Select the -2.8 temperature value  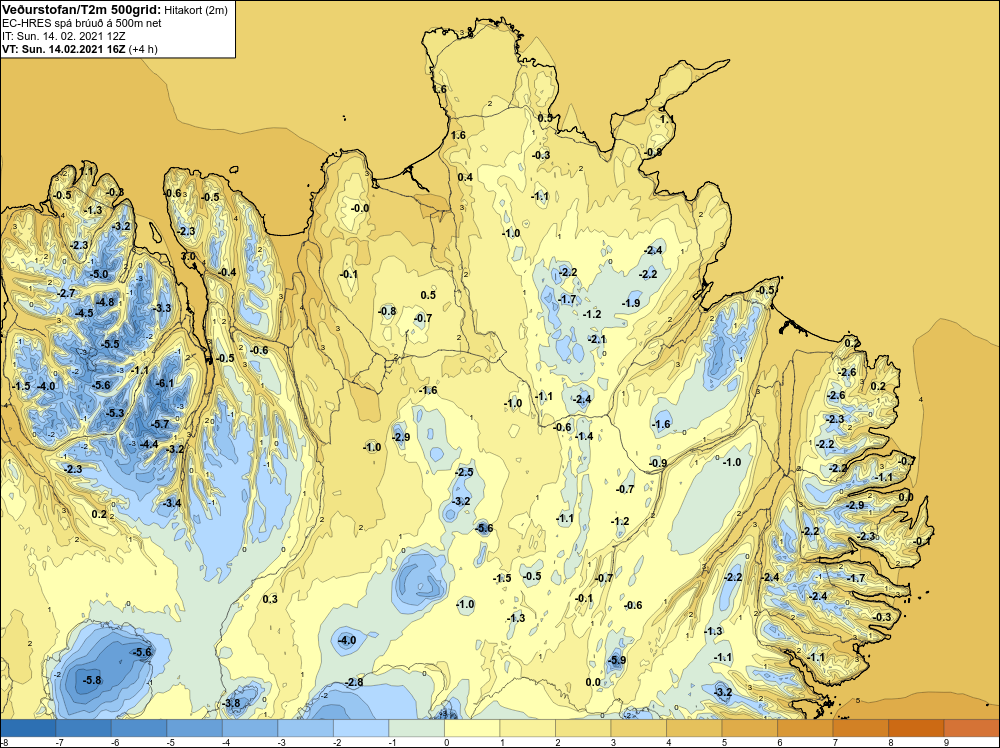(x=354, y=682)
